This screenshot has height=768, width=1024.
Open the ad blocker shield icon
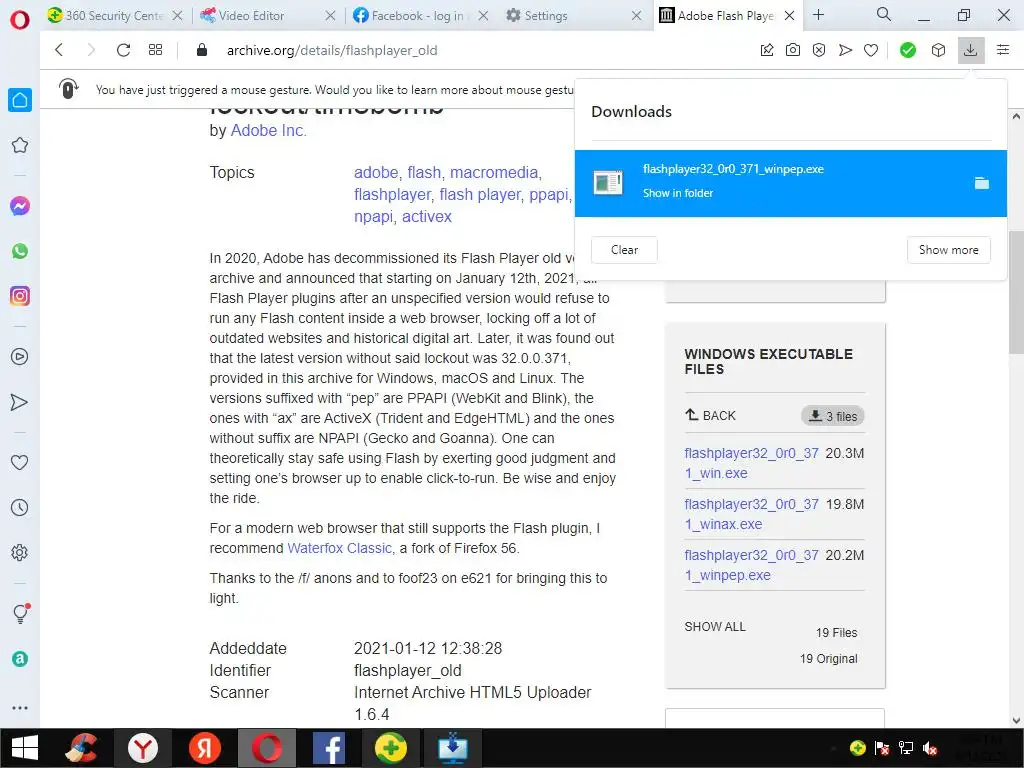pyautogui.click(x=819, y=50)
